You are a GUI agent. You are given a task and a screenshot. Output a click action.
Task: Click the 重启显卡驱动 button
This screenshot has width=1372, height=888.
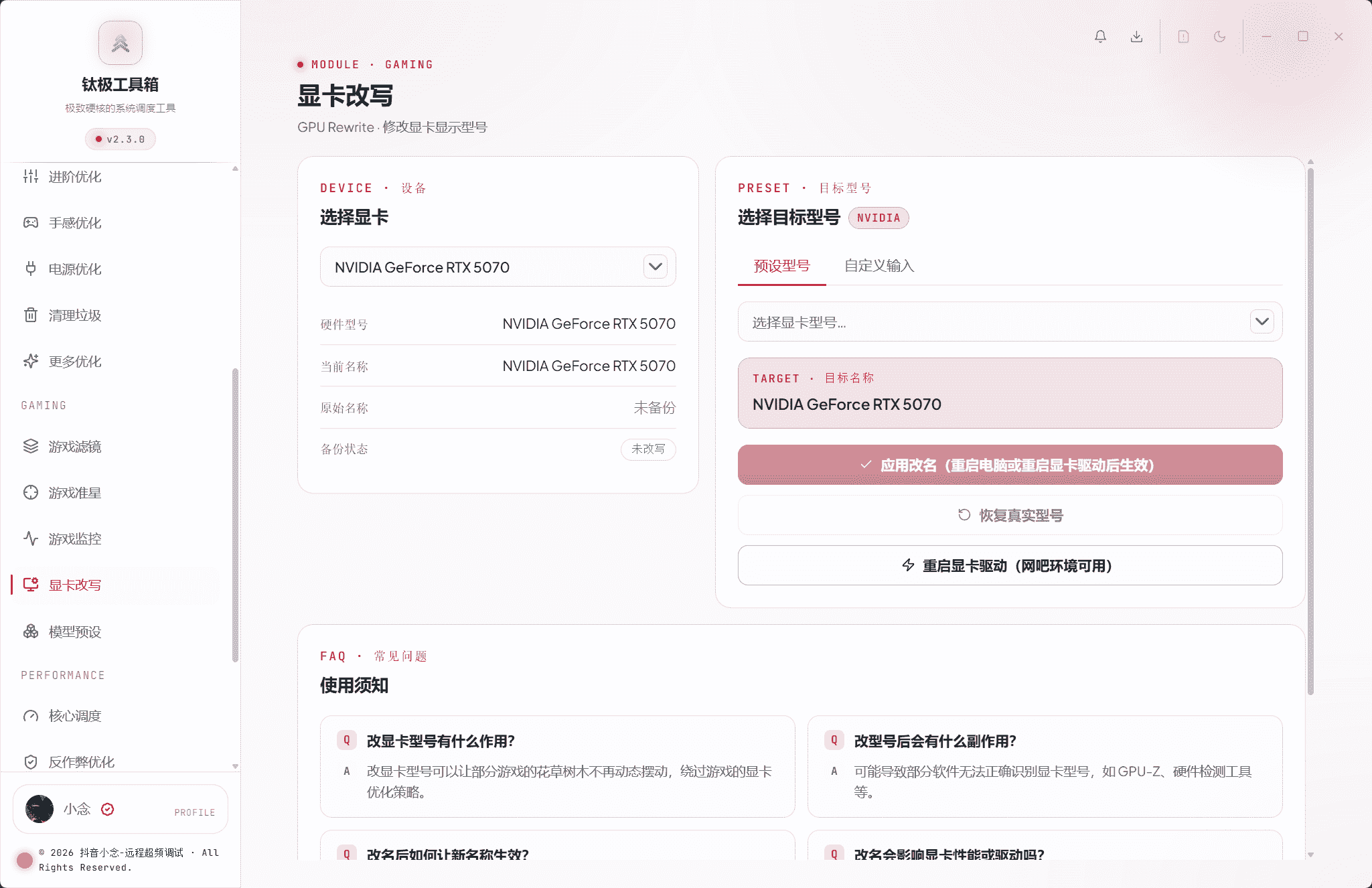coord(1010,566)
